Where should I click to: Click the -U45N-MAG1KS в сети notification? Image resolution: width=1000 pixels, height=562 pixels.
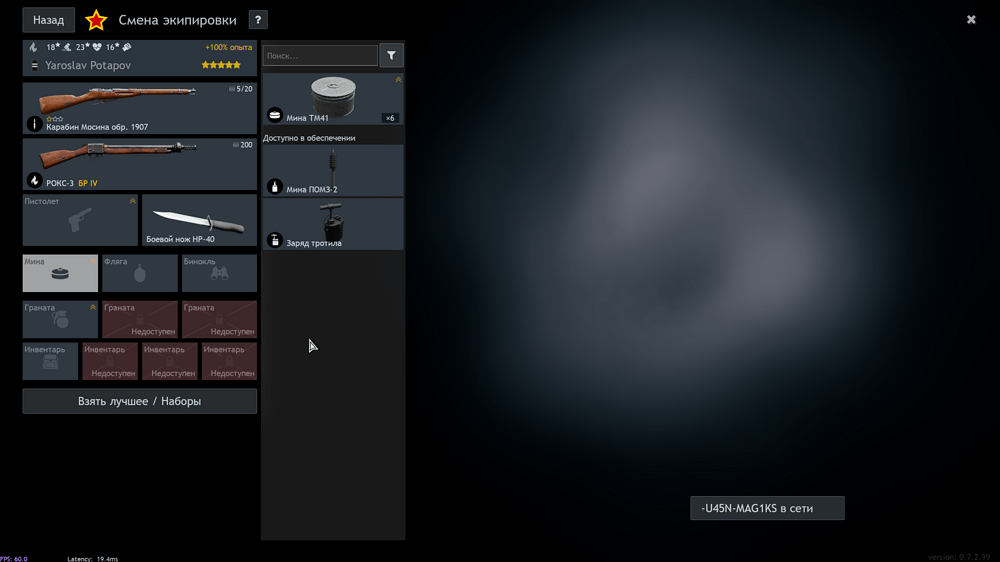pos(767,508)
